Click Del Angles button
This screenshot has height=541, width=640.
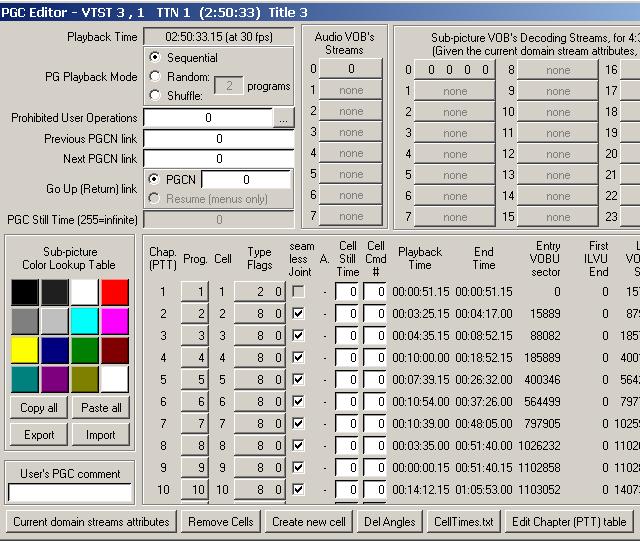tap(389, 522)
